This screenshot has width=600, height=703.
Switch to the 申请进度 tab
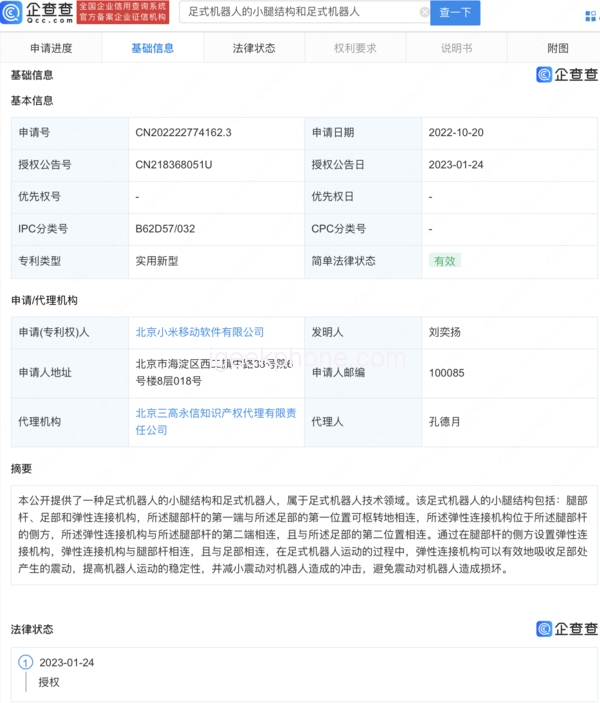coord(51,48)
